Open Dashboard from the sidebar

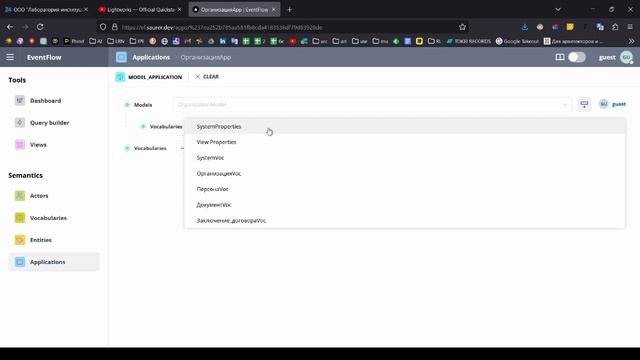click(54, 100)
